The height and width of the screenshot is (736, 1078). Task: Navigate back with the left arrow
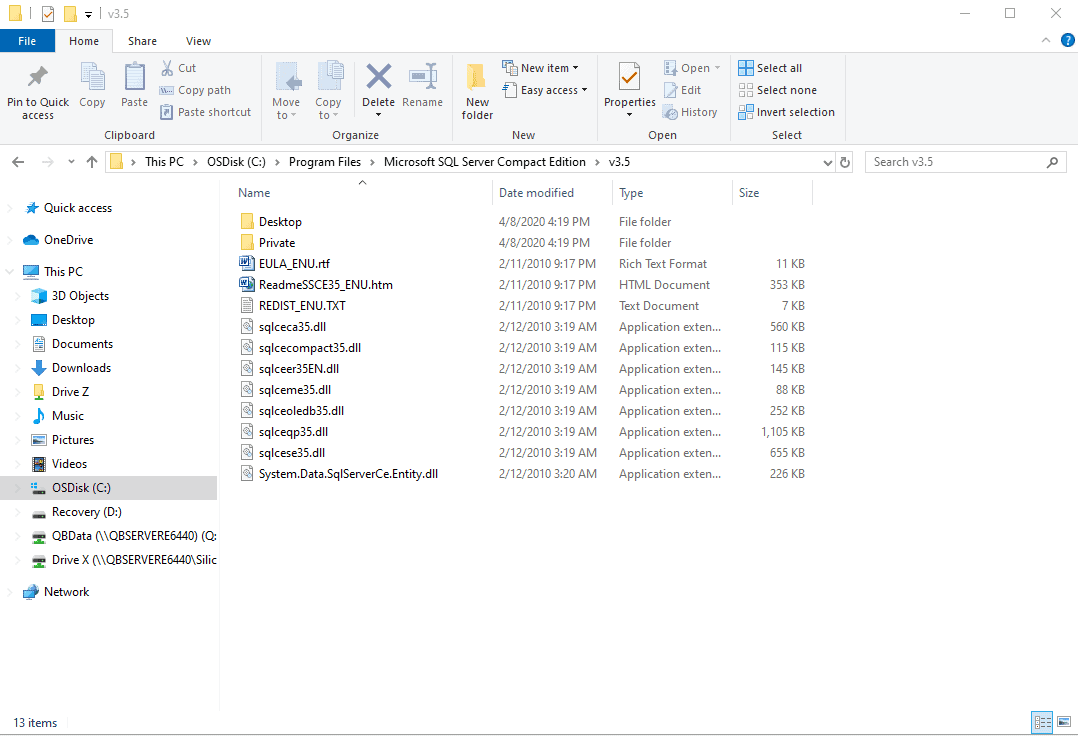point(19,162)
